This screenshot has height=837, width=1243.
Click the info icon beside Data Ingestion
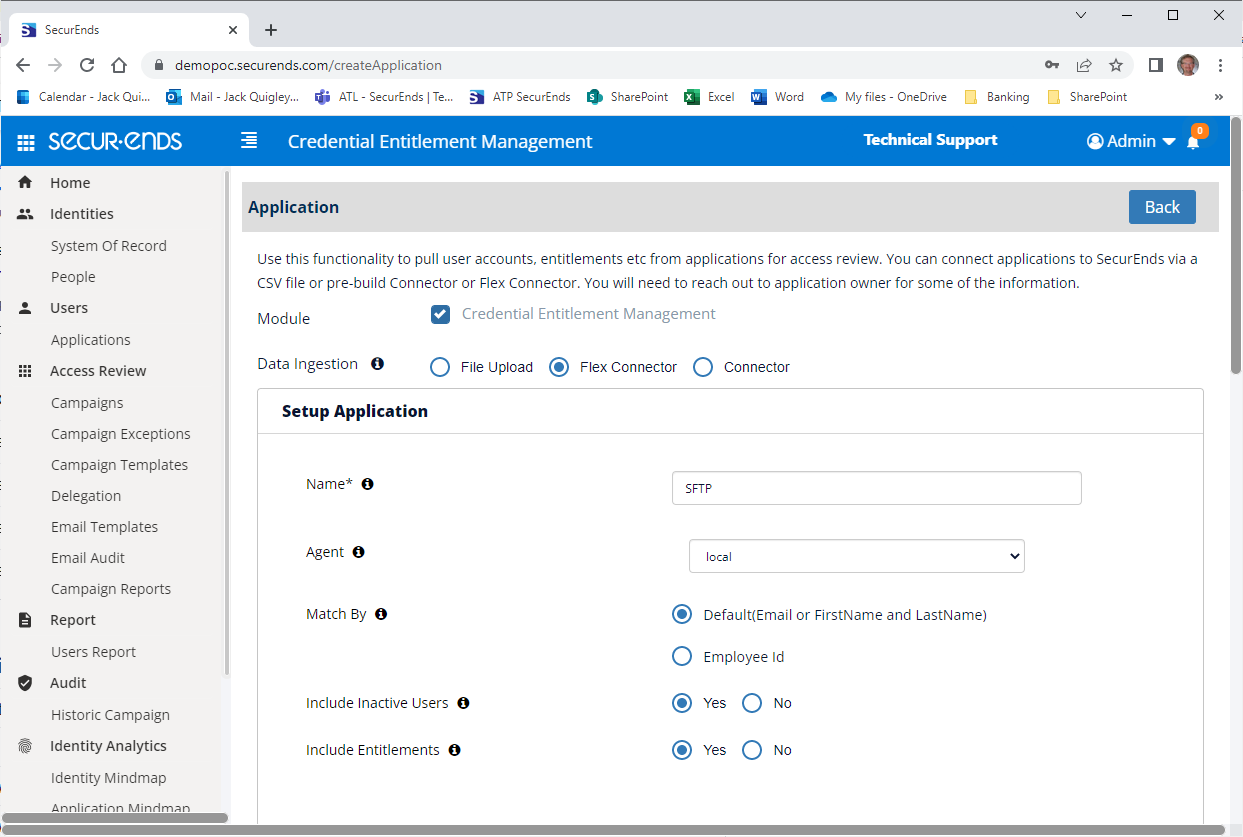(377, 363)
